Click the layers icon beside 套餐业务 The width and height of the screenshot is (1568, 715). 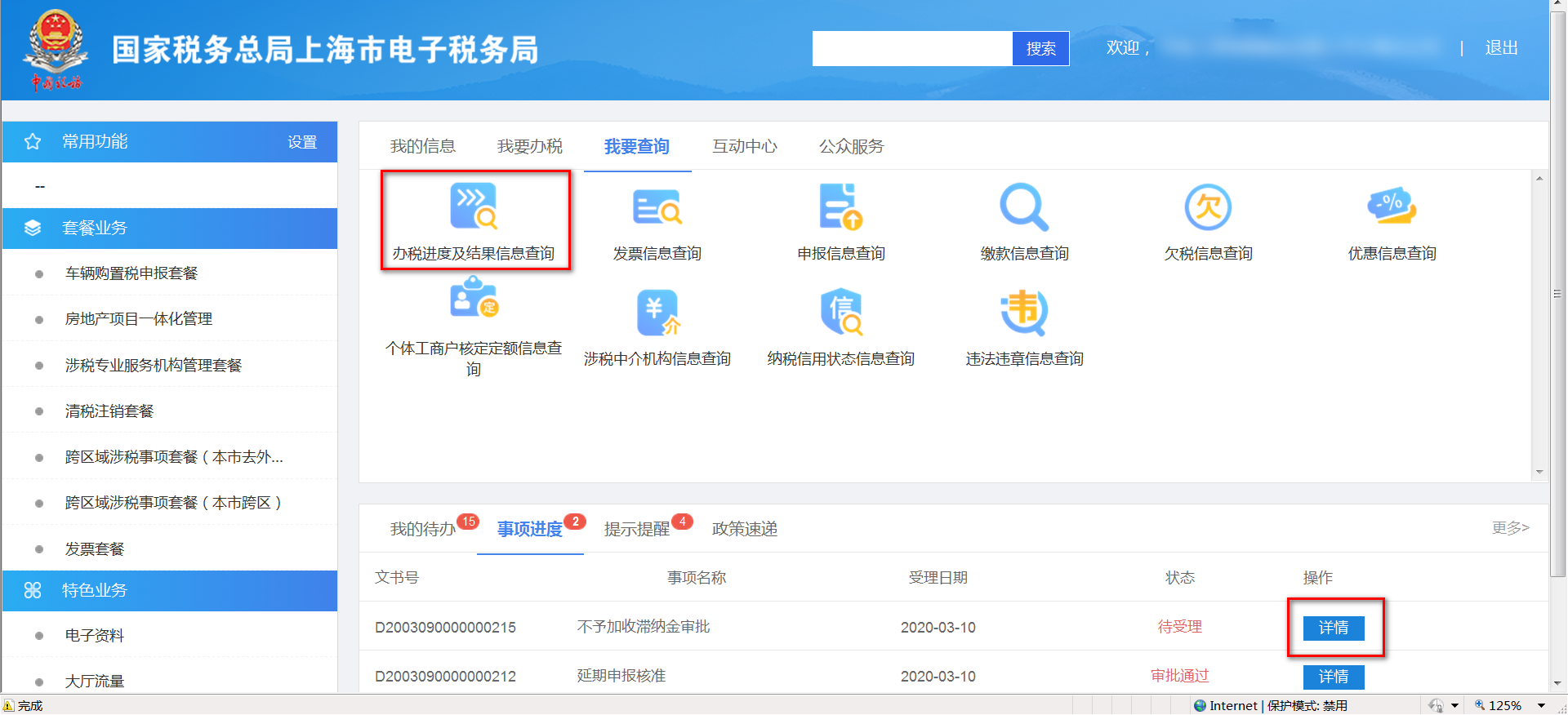tap(33, 228)
